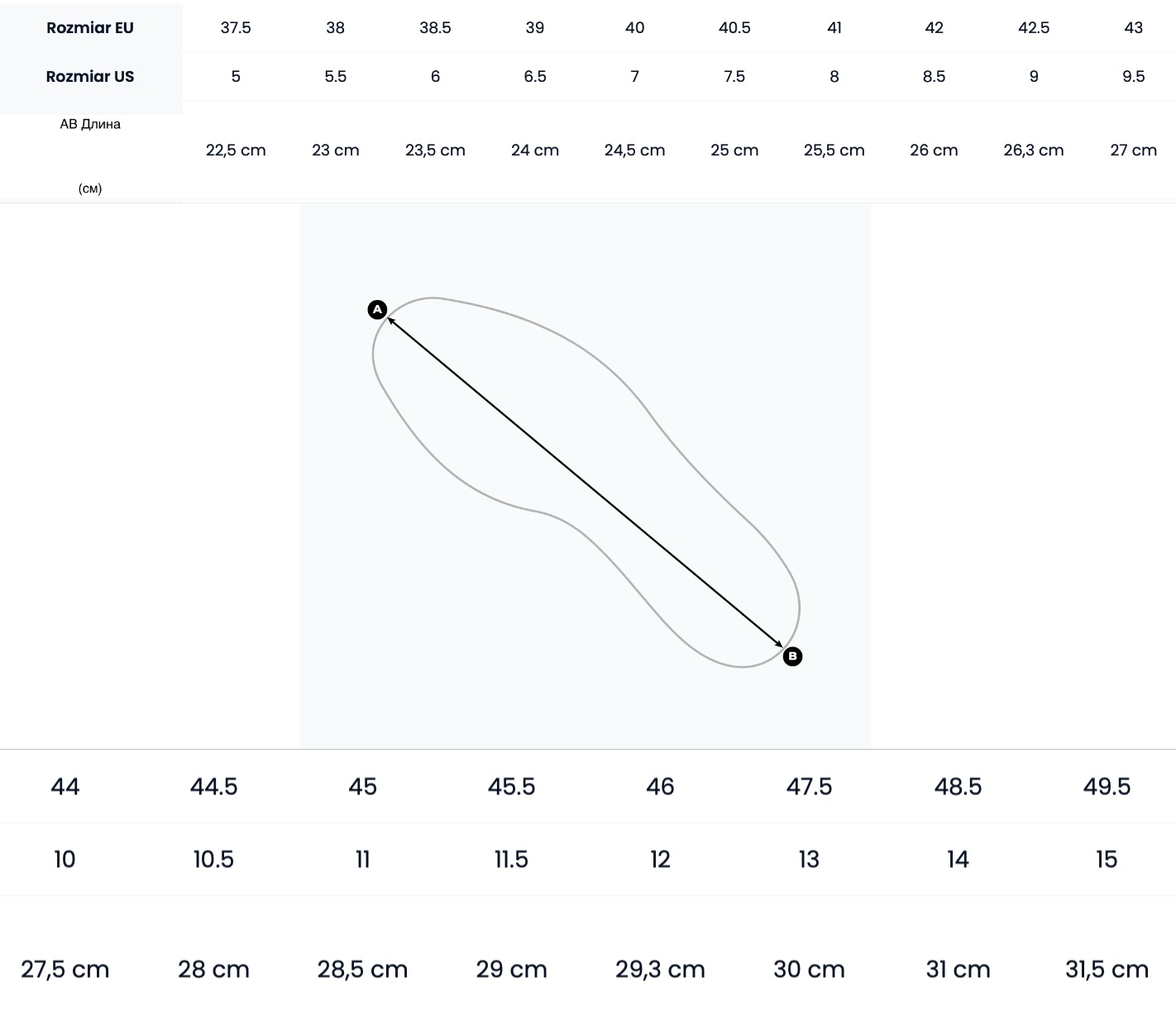
Task: Select the Rozmiar US row header
Action: (x=90, y=76)
